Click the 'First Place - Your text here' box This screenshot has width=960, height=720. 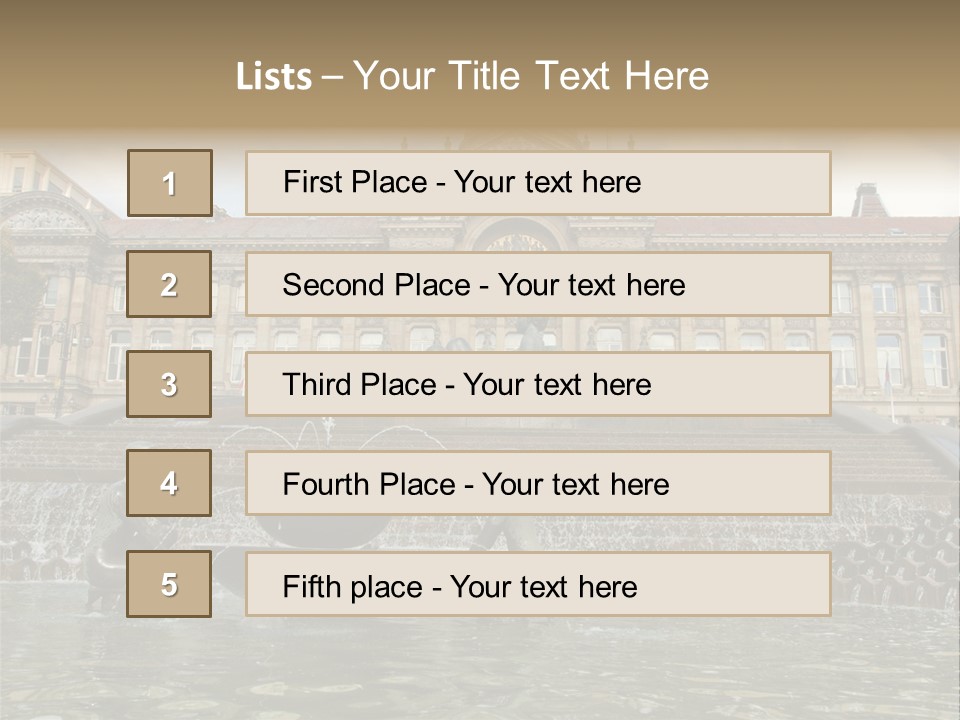[x=538, y=183]
